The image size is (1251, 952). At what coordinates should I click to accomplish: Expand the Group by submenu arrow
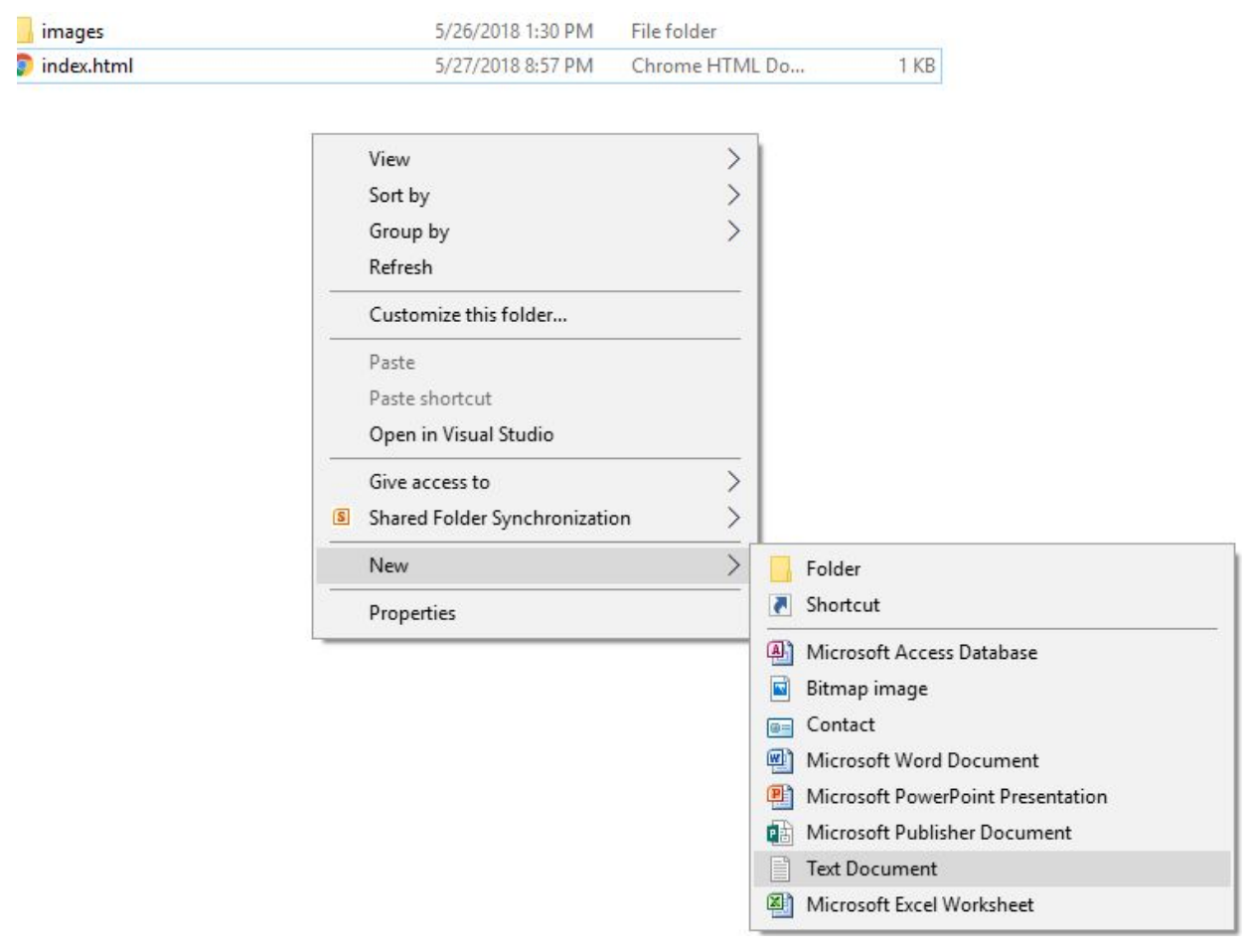[x=733, y=232]
